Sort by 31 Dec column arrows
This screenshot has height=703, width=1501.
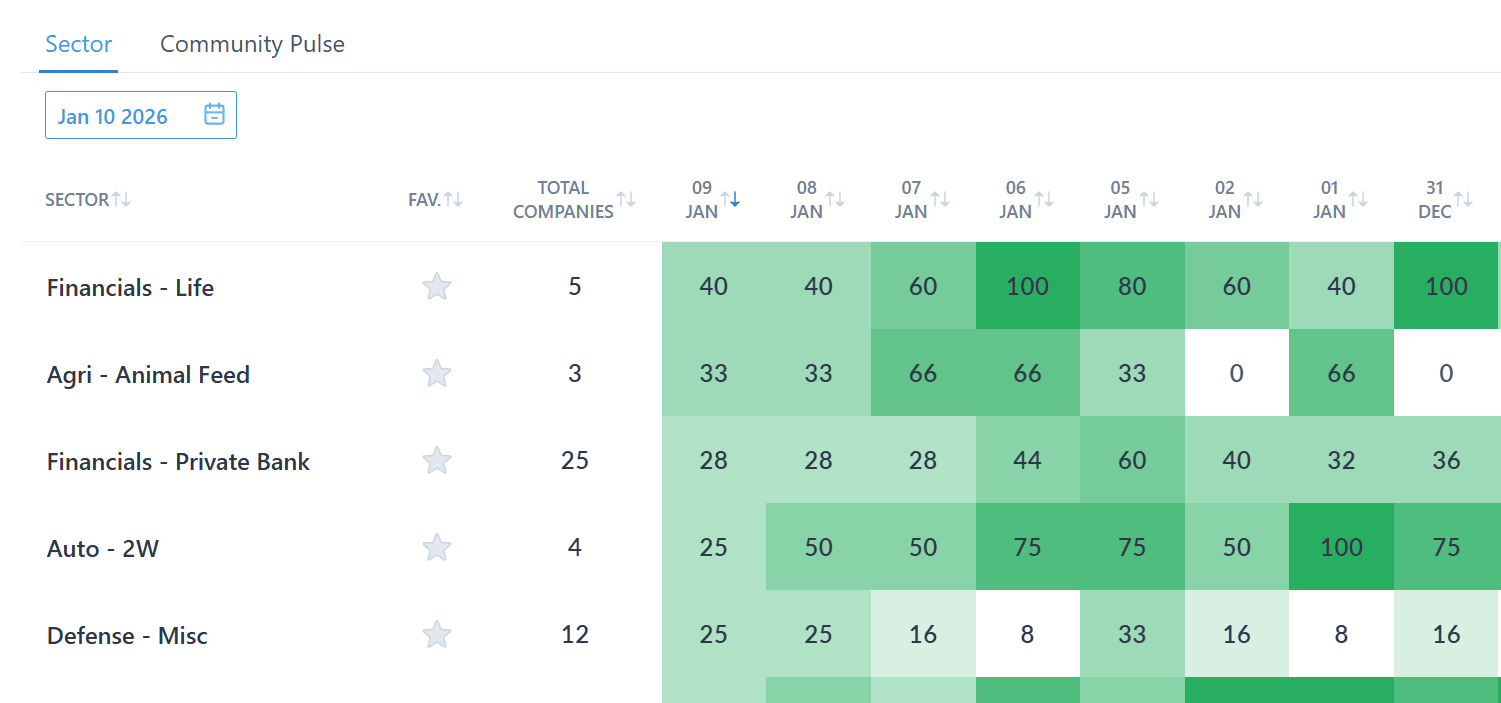pos(1463,199)
